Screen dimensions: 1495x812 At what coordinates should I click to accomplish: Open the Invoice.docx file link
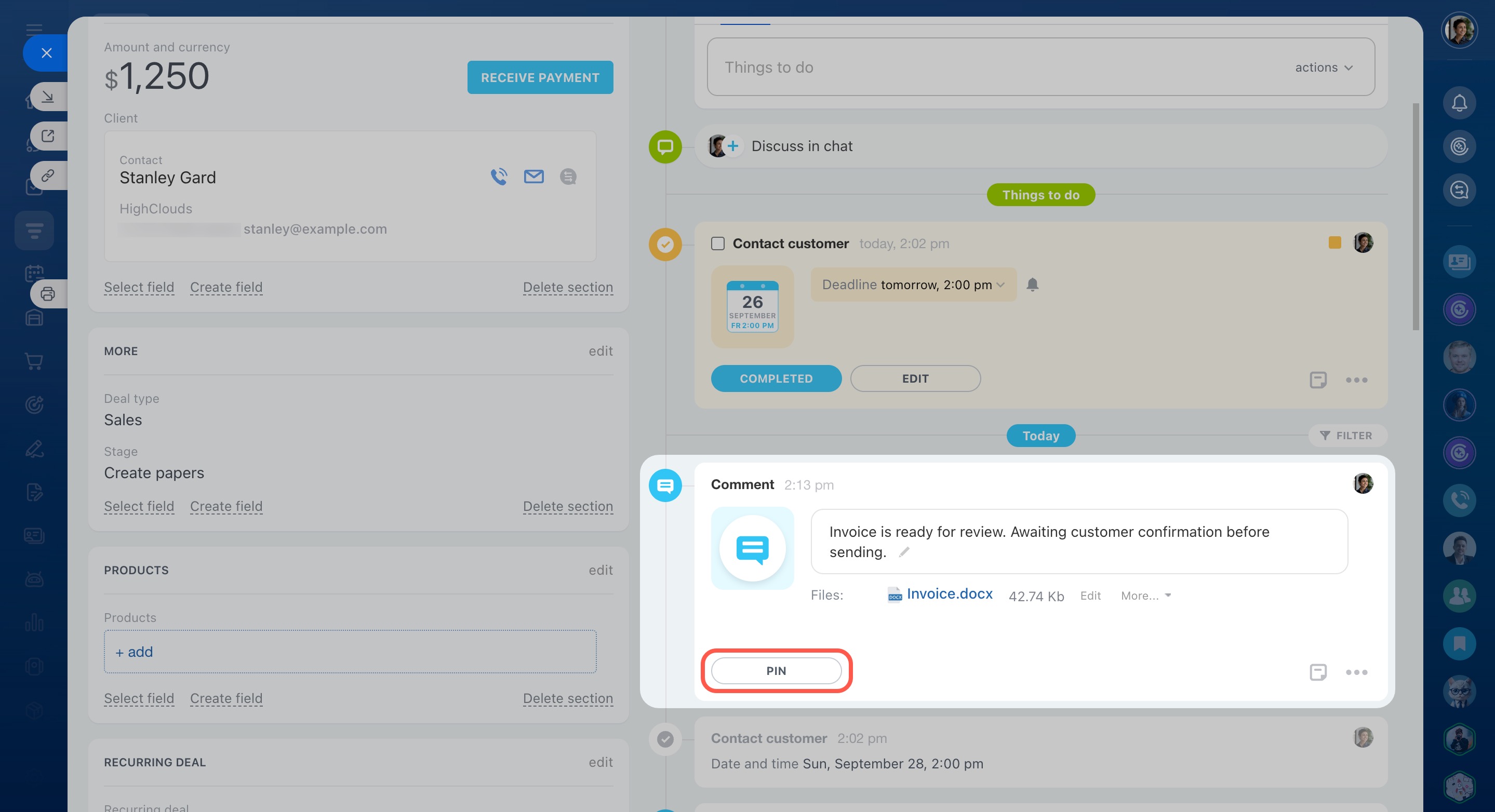(949, 593)
